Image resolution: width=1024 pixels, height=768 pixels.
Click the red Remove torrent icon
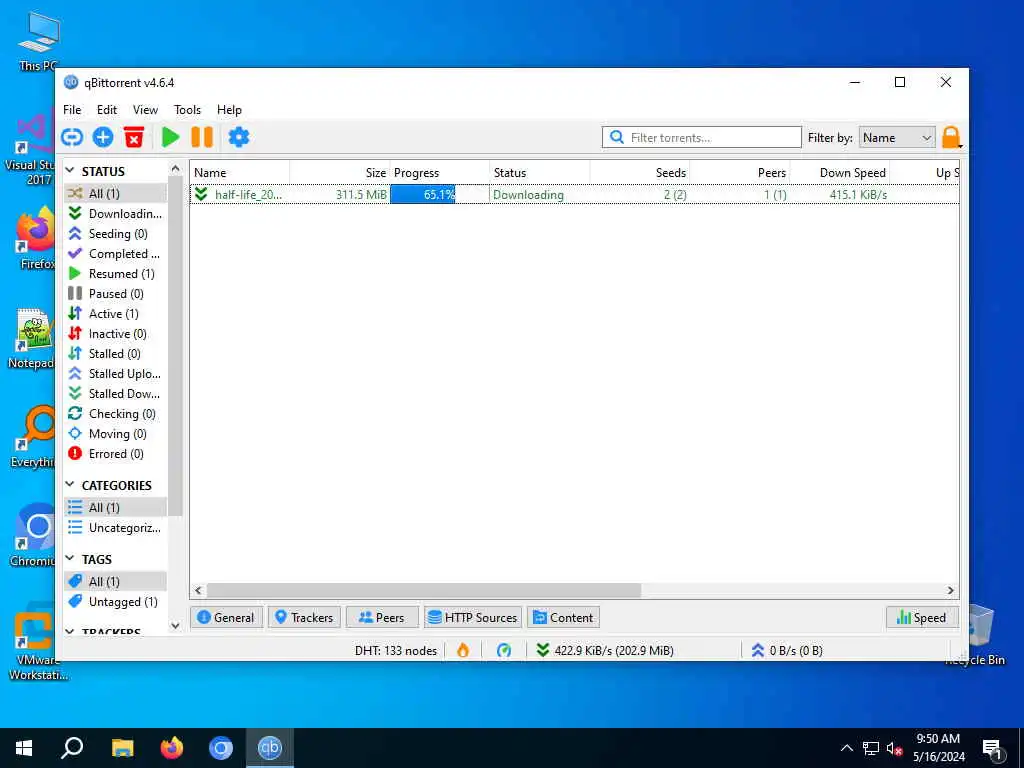click(134, 137)
